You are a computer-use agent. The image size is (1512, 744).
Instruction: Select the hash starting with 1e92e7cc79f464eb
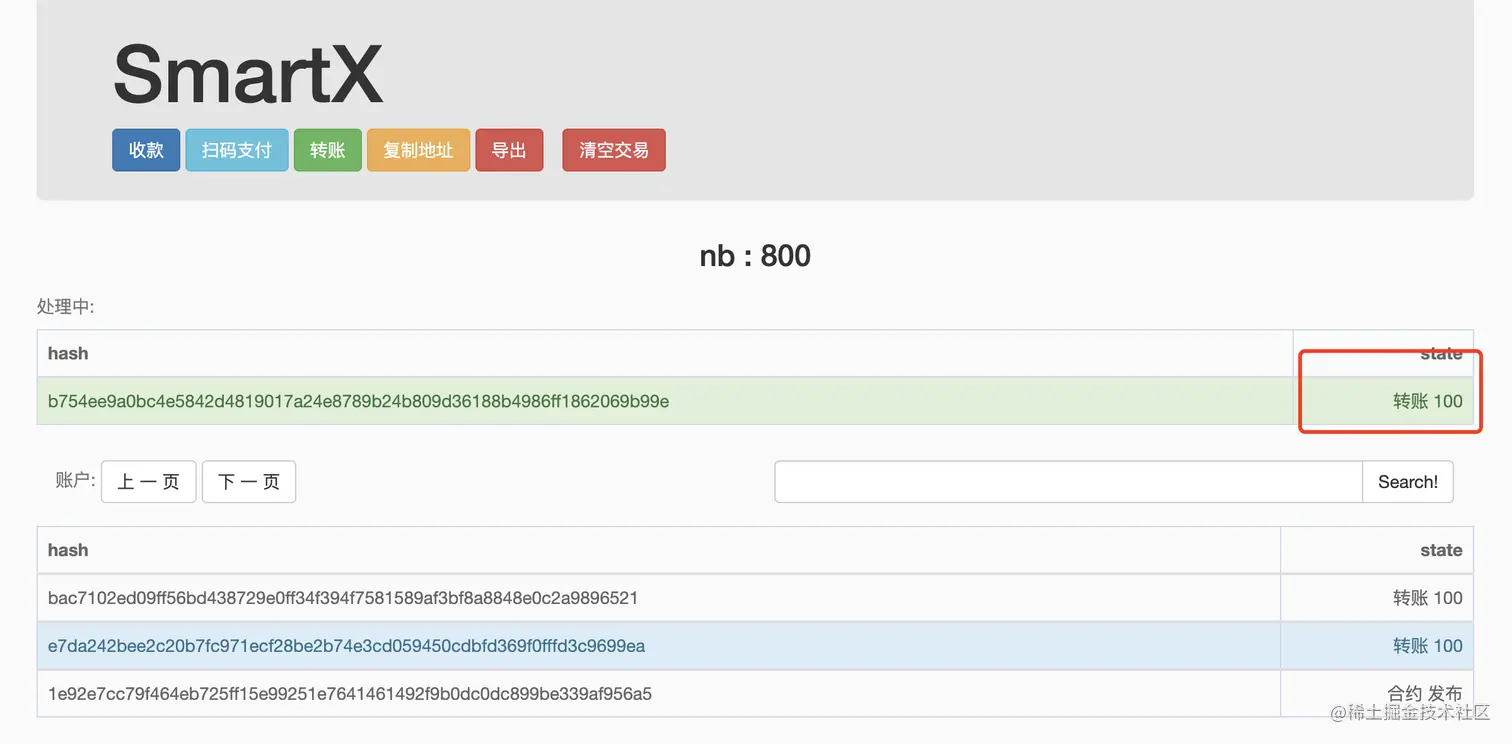(350, 693)
